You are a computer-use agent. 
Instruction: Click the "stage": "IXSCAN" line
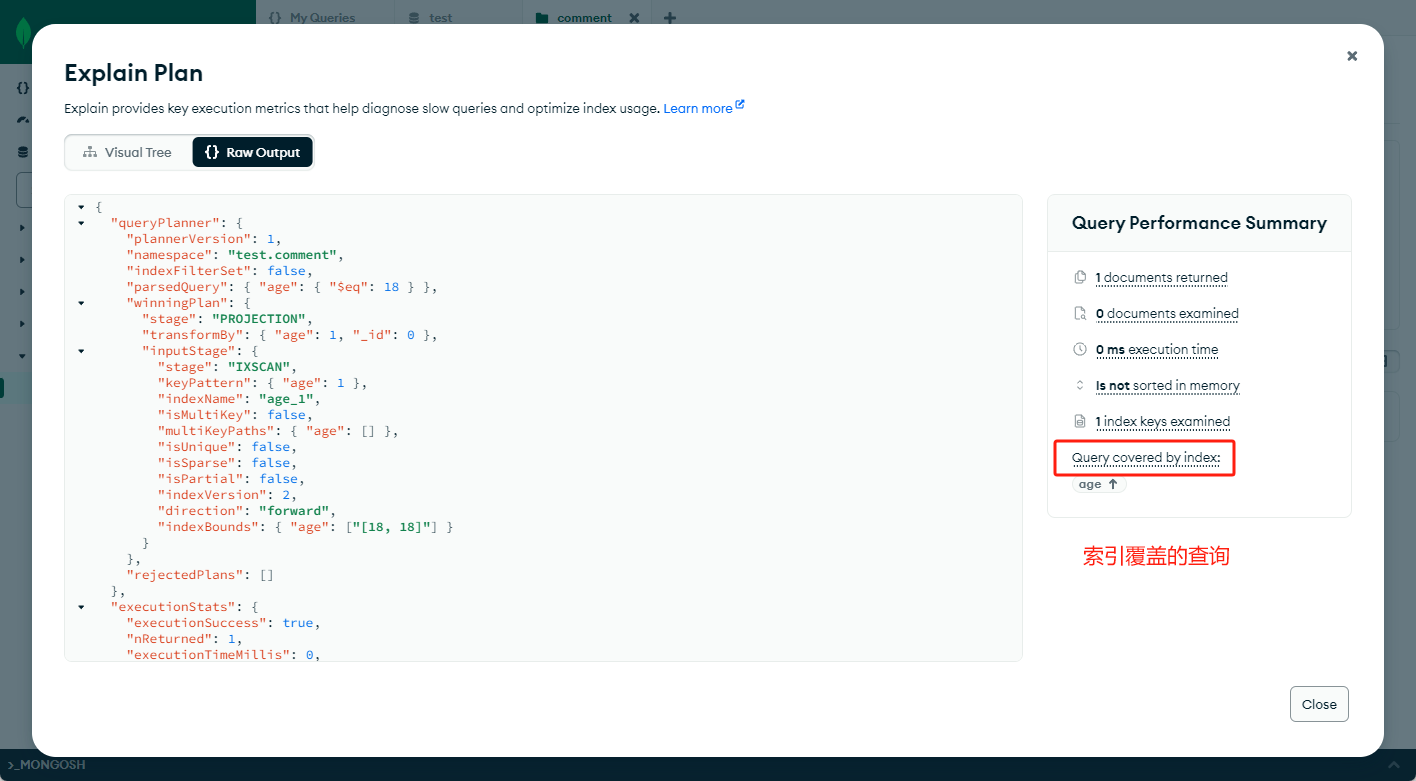tap(227, 367)
